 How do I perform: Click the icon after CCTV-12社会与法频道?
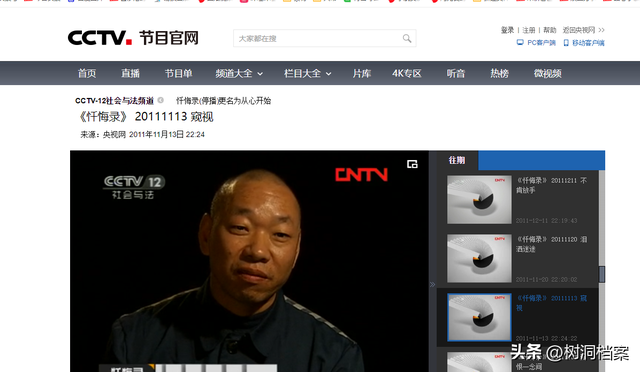click(x=161, y=100)
